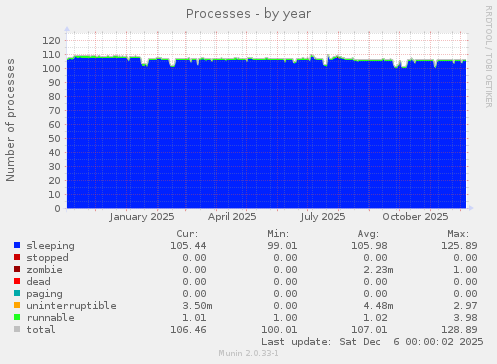497x364 pixels.
Task: Click uninterruptible maximum value 2.97
Action: tap(465, 306)
